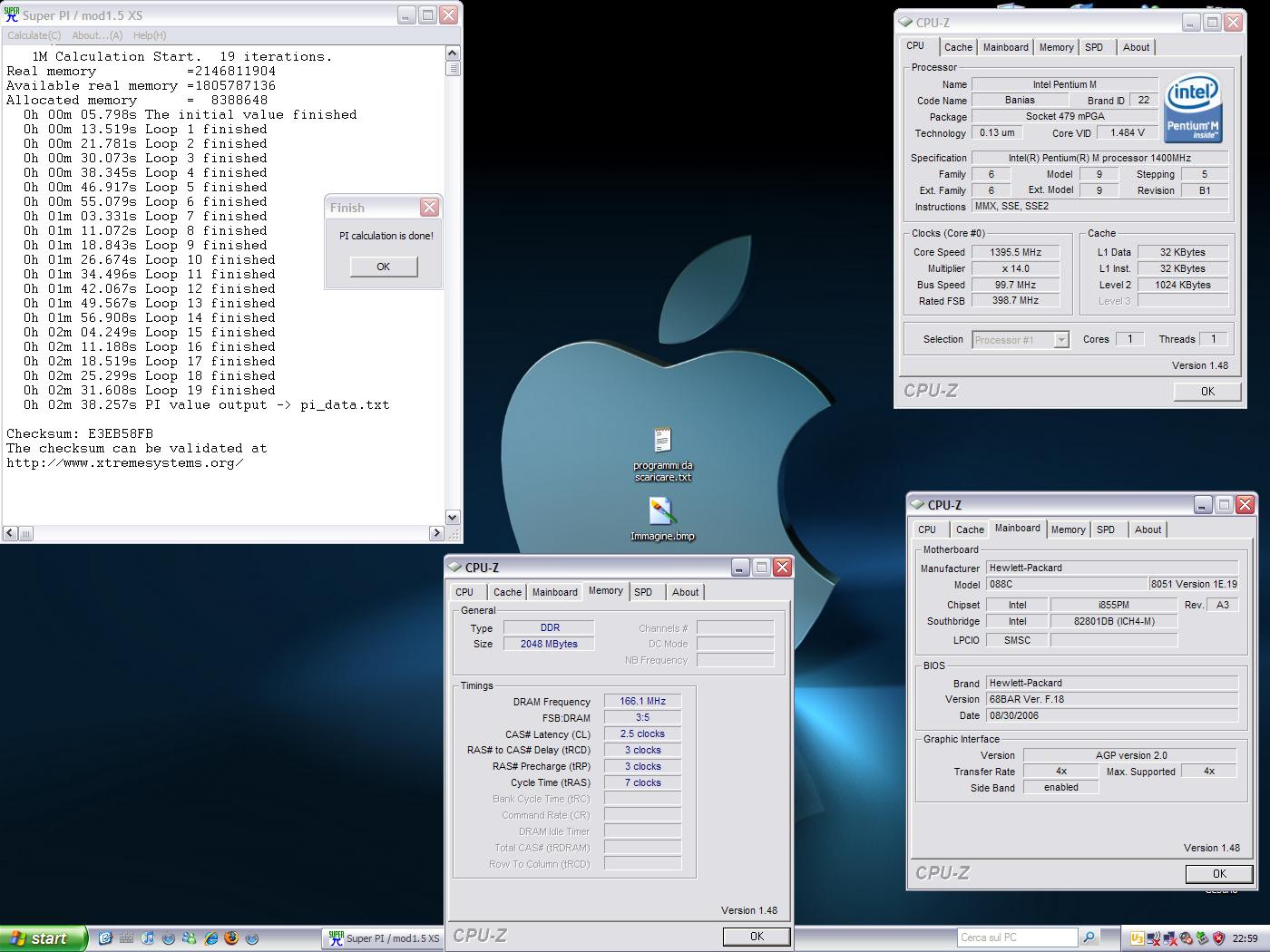Click the red security shield tray icon
This screenshot has height=952, width=1270.
pyautogui.click(x=1219, y=938)
